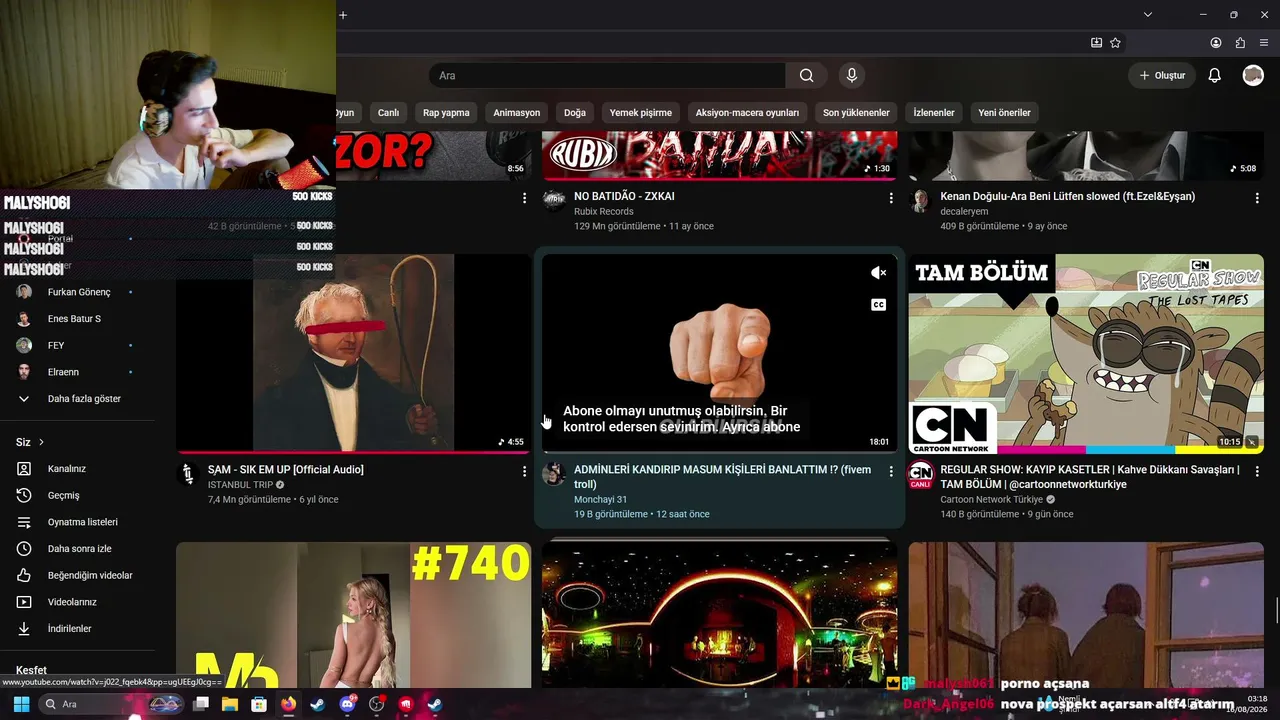Viewport: 1280px width, 720px height.
Task: Open options for ADMİNLERİ KANDIRIP video
Action: click(891, 471)
